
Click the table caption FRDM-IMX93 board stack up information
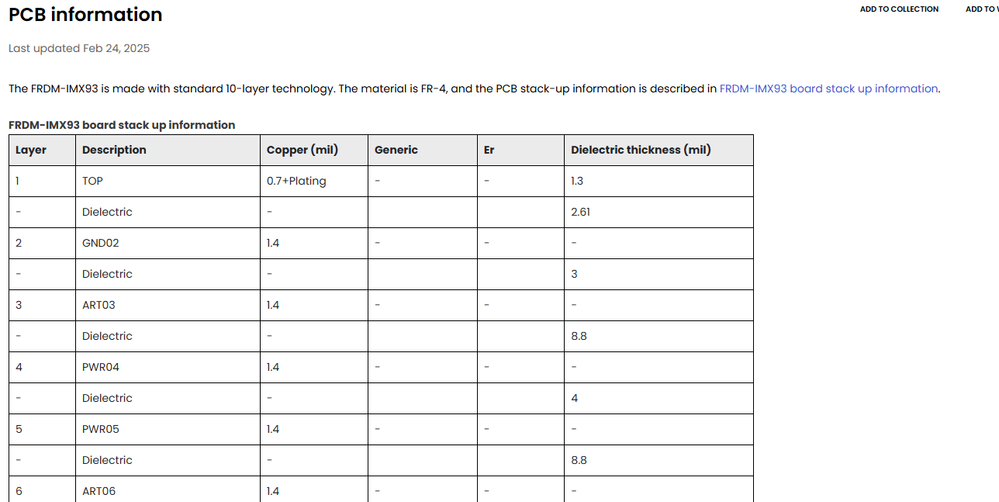[122, 125]
